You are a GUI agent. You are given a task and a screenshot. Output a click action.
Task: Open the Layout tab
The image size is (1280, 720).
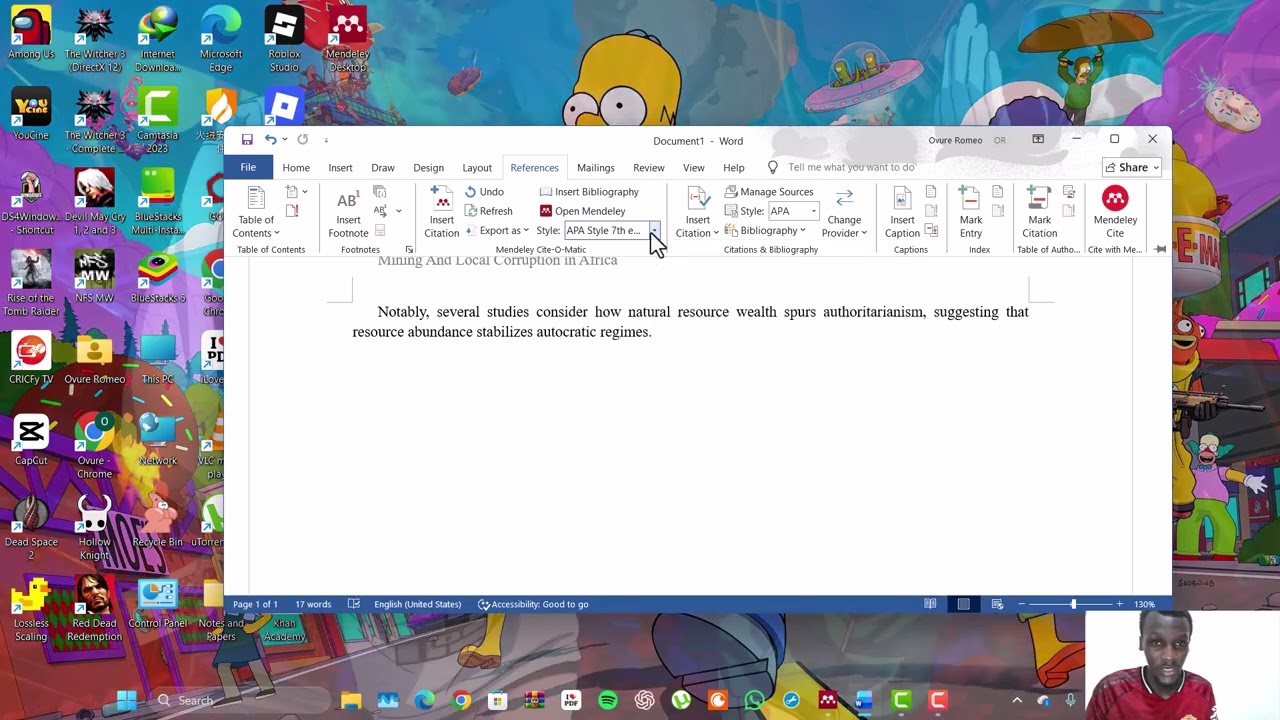click(477, 168)
